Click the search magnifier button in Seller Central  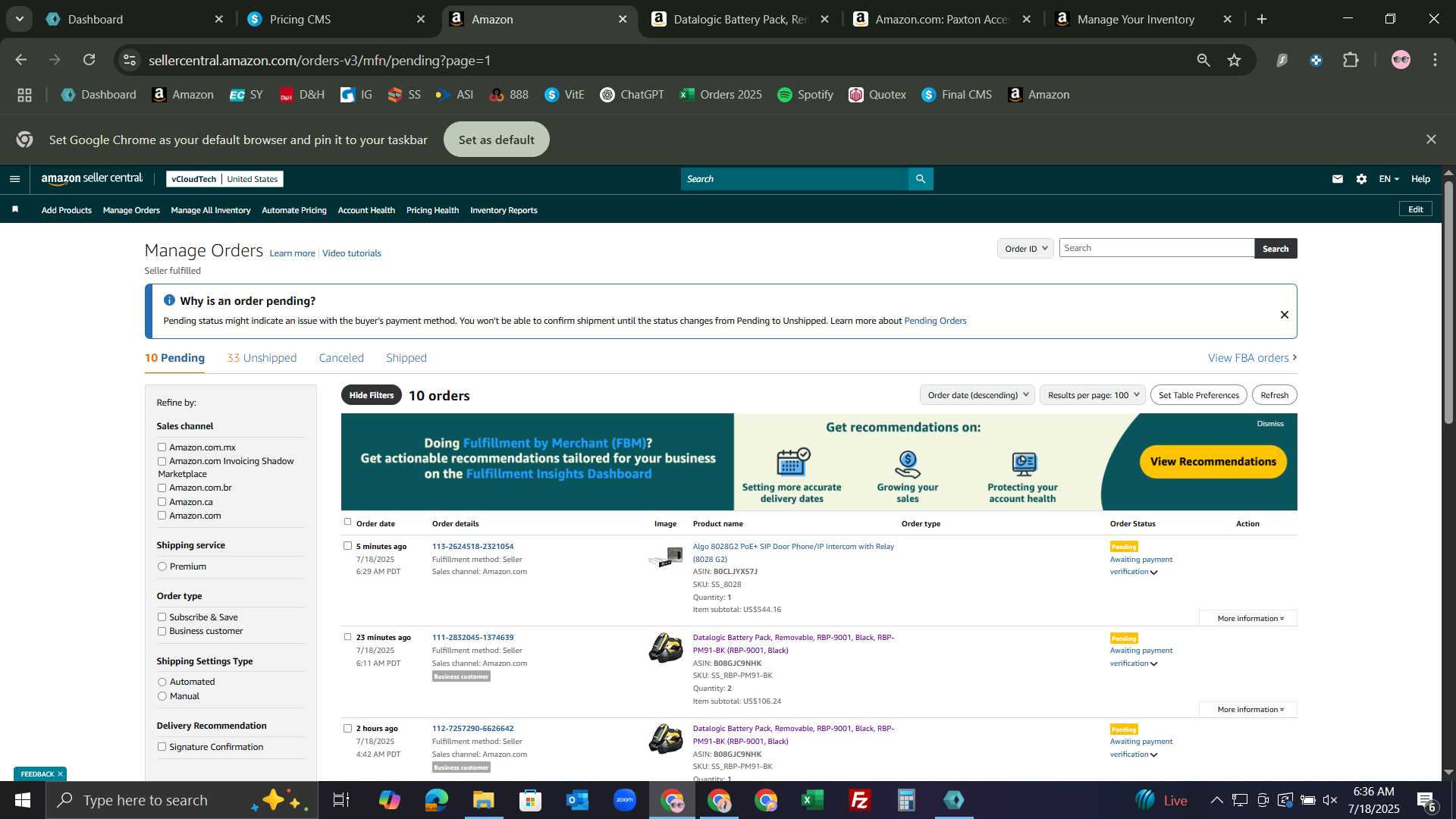coord(921,179)
